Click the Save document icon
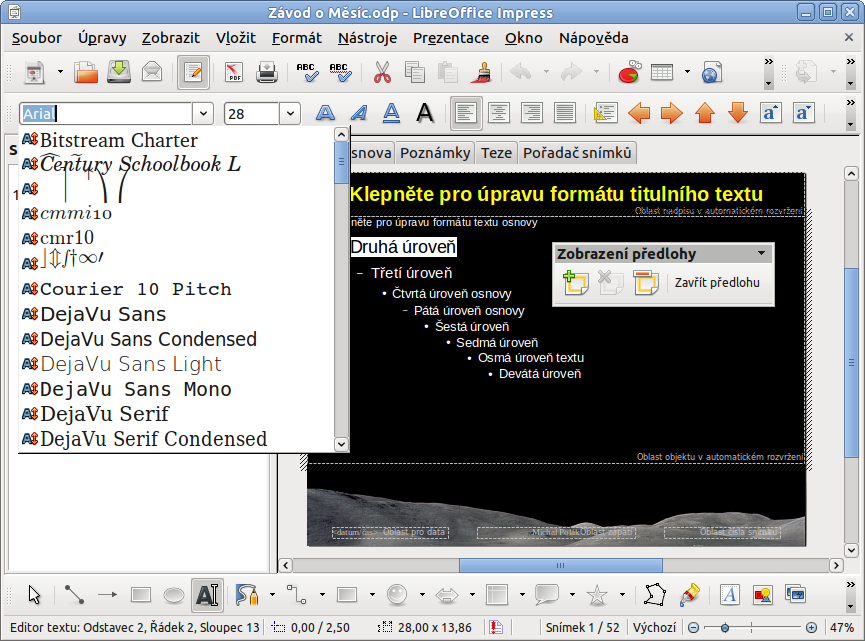The image size is (865, 641). [x=119, y=73]
